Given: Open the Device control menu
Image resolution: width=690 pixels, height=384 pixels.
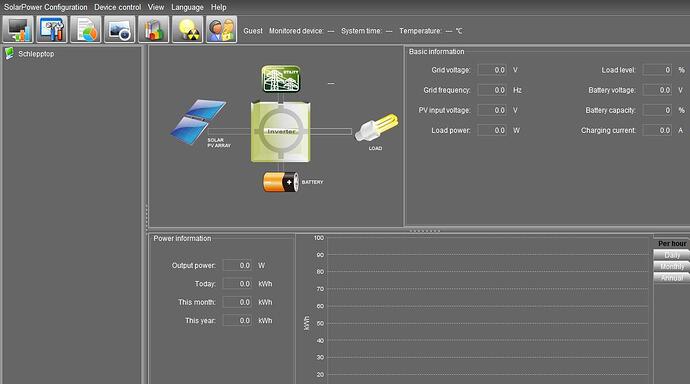Looking at the screenshot, I should pos(117,7).
